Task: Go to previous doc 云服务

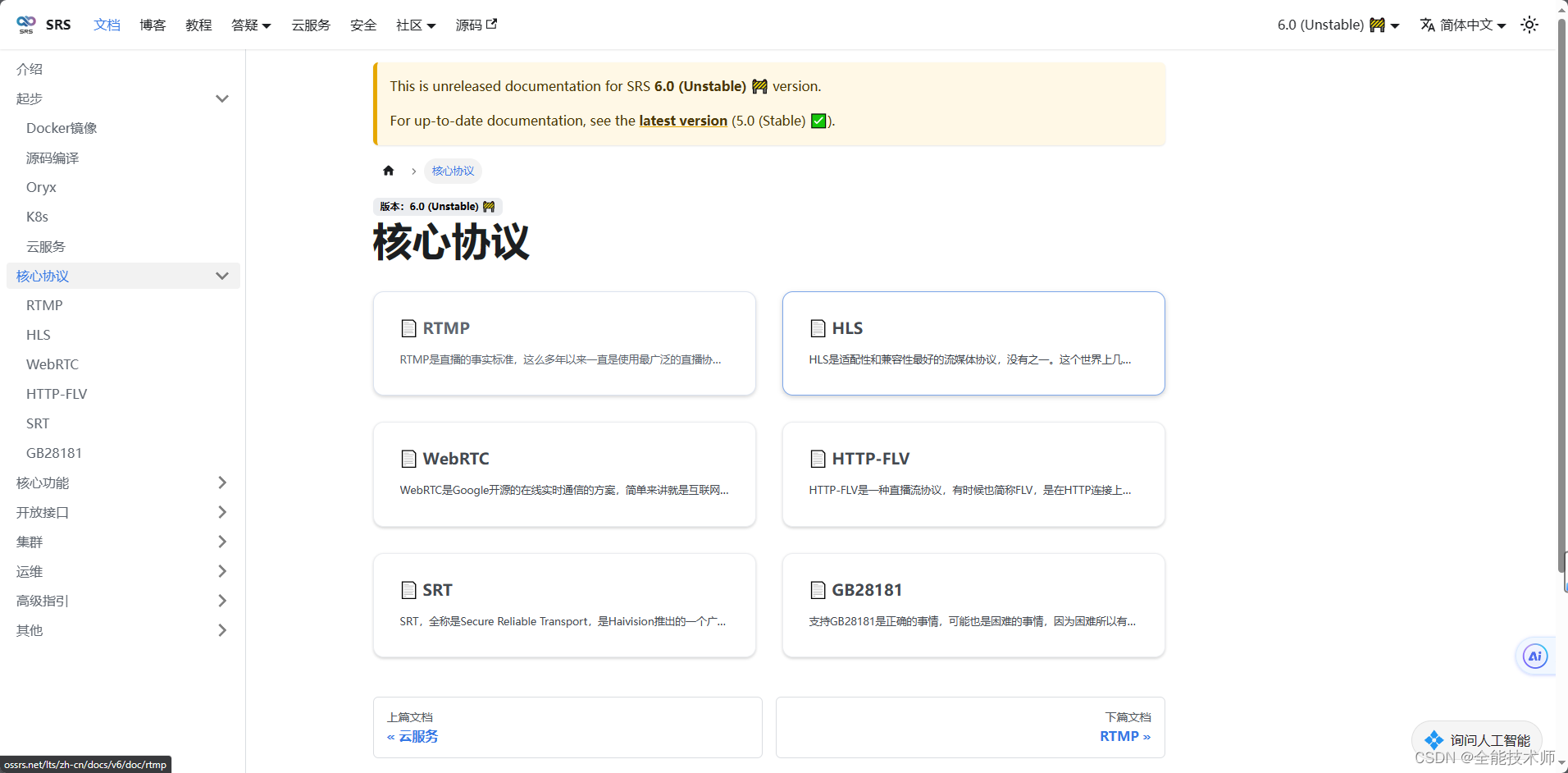Action: click(x=567, y=727)
